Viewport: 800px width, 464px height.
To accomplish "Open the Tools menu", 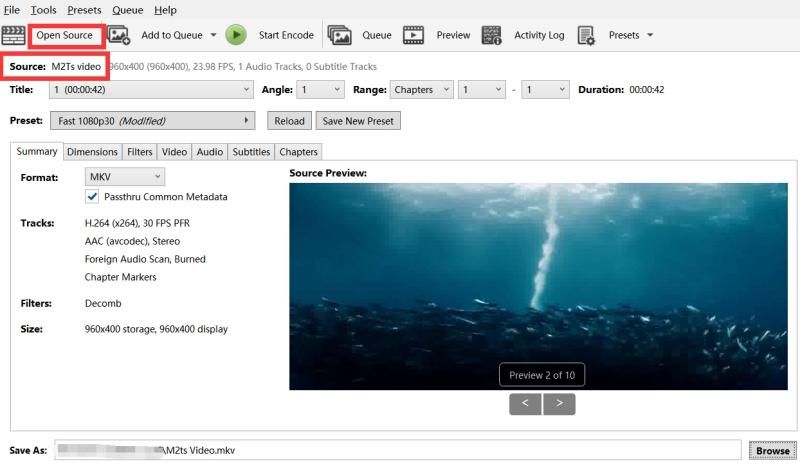I will tap(43, 10).
